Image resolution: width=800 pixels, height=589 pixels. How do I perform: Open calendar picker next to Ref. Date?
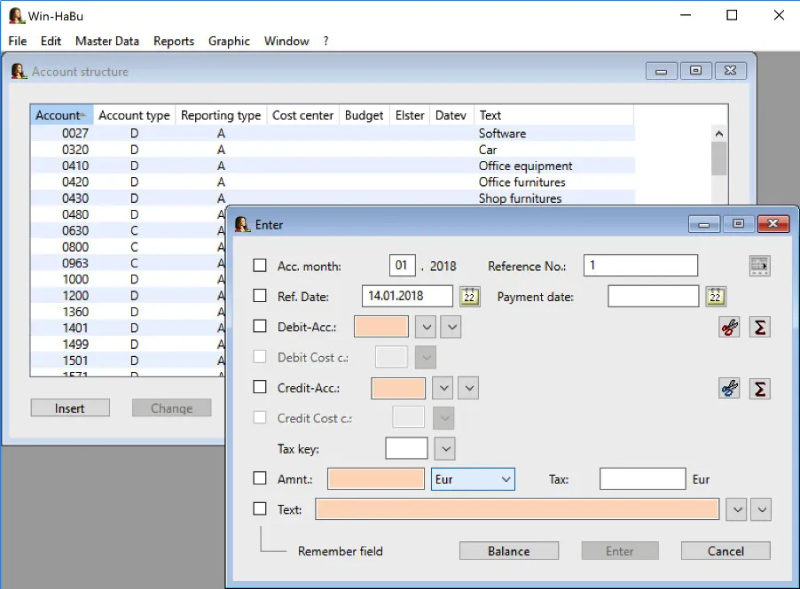pyautogui.click(x=470, y=296)
